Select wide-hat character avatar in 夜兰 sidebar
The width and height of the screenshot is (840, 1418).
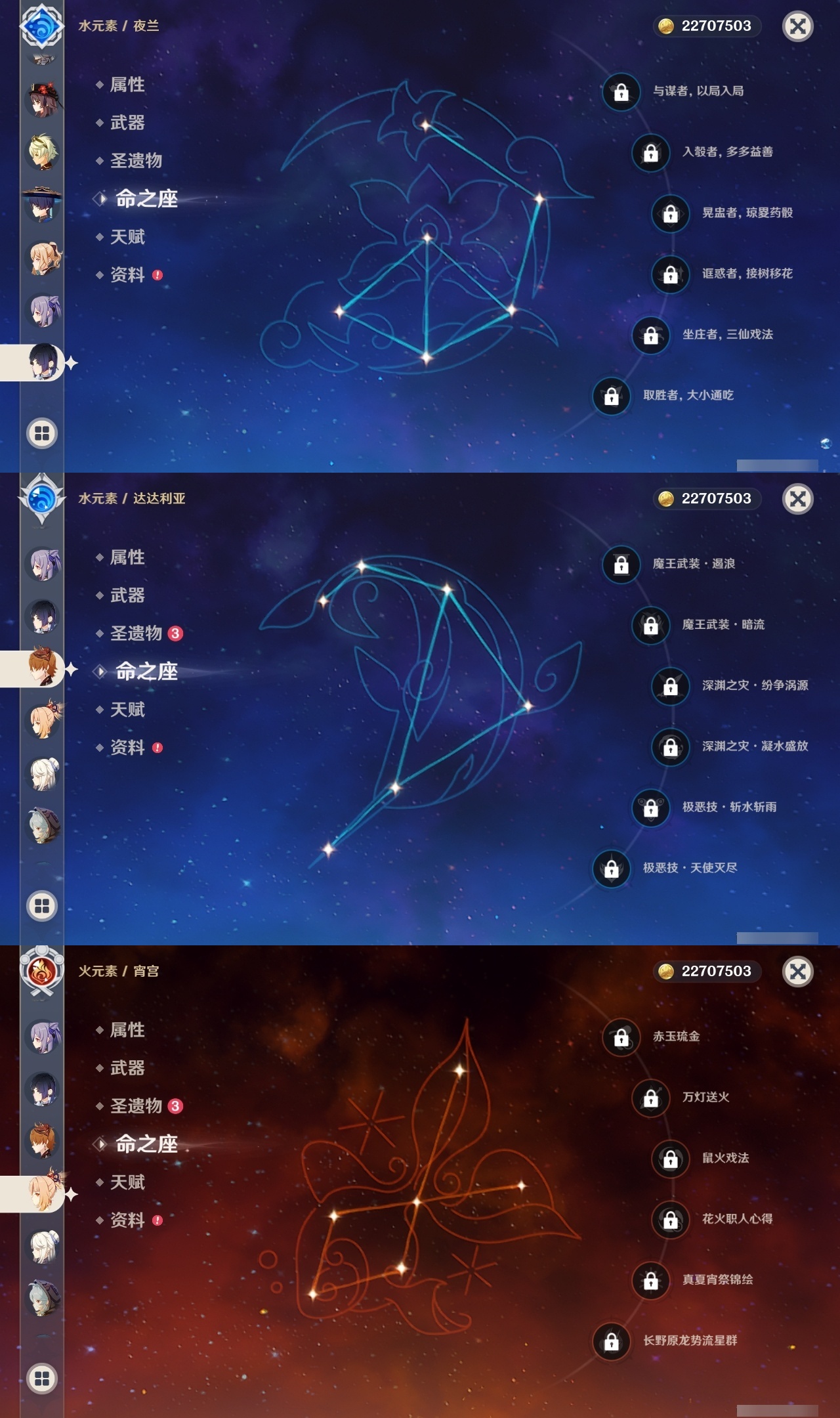[42, 204]
